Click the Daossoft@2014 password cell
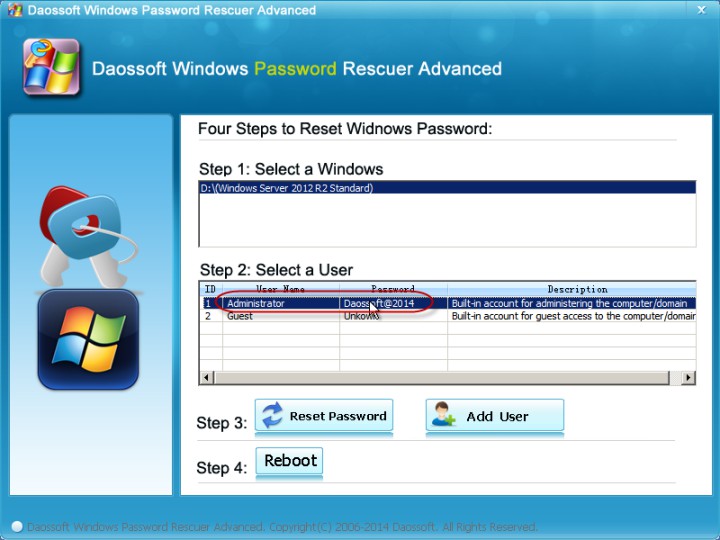 [394, 304]
